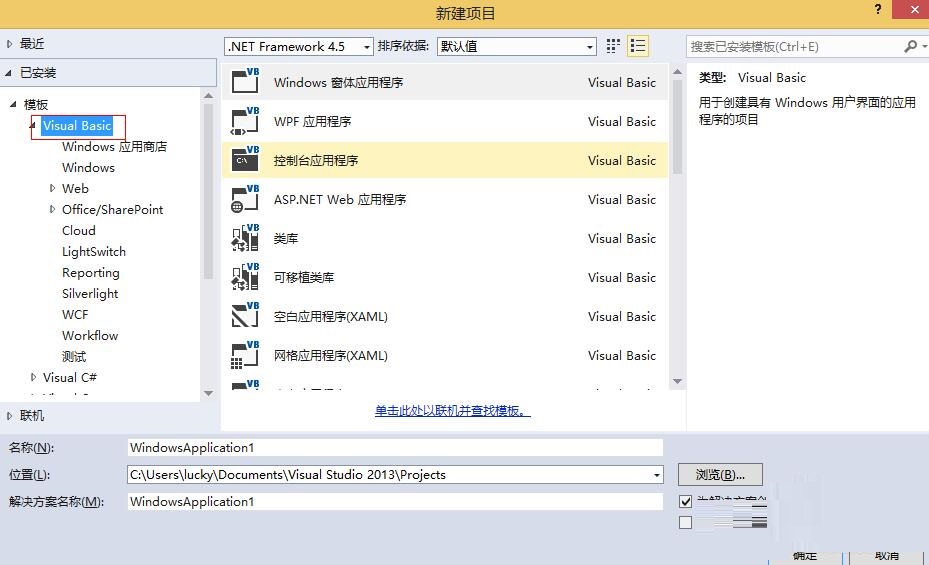This screenshot has height=565, width=929.
Task: Select the Silverlight tree item
Action: click(90, 294)
